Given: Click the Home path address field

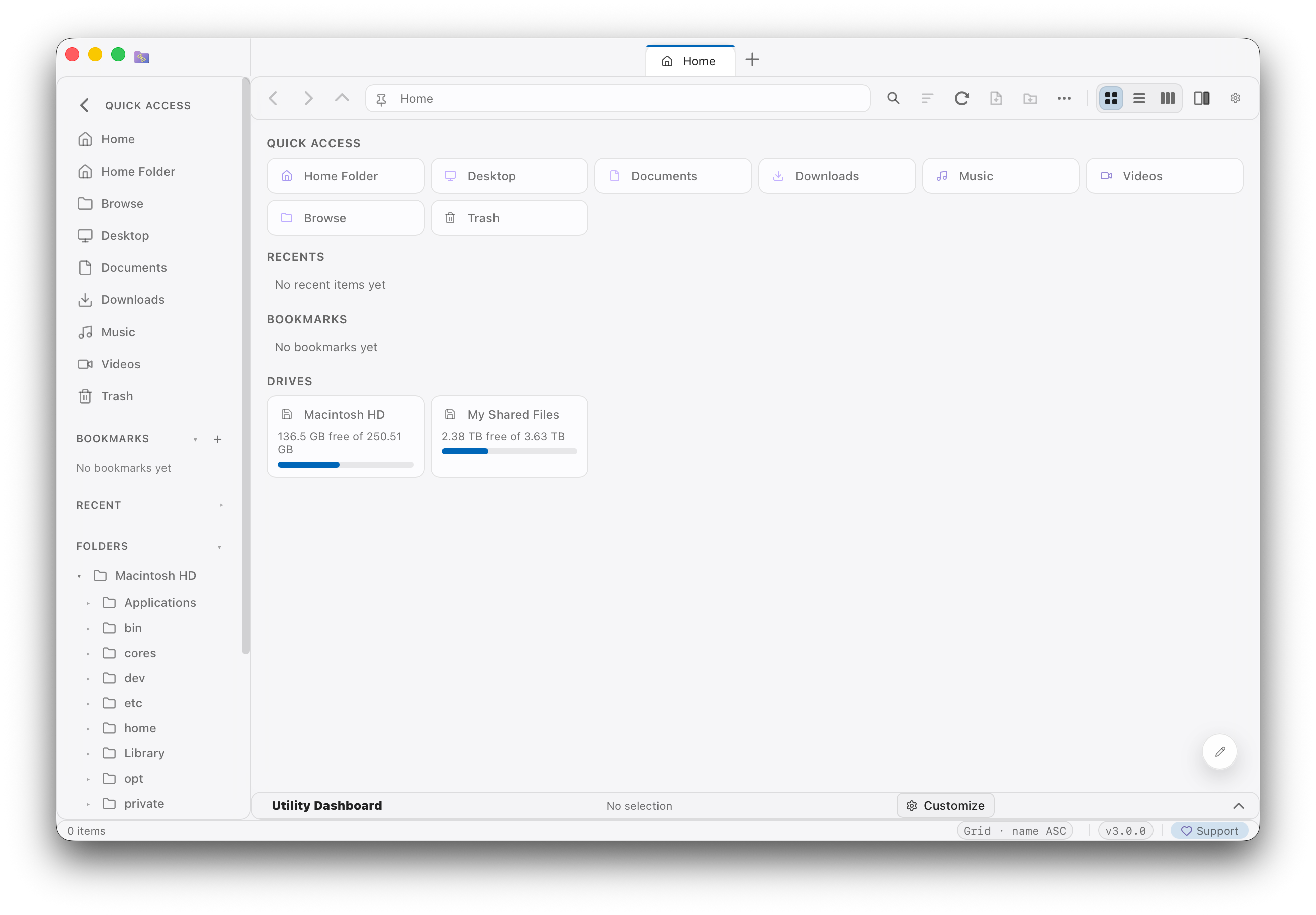Looking at the screenshot, I should pos(618,99).
